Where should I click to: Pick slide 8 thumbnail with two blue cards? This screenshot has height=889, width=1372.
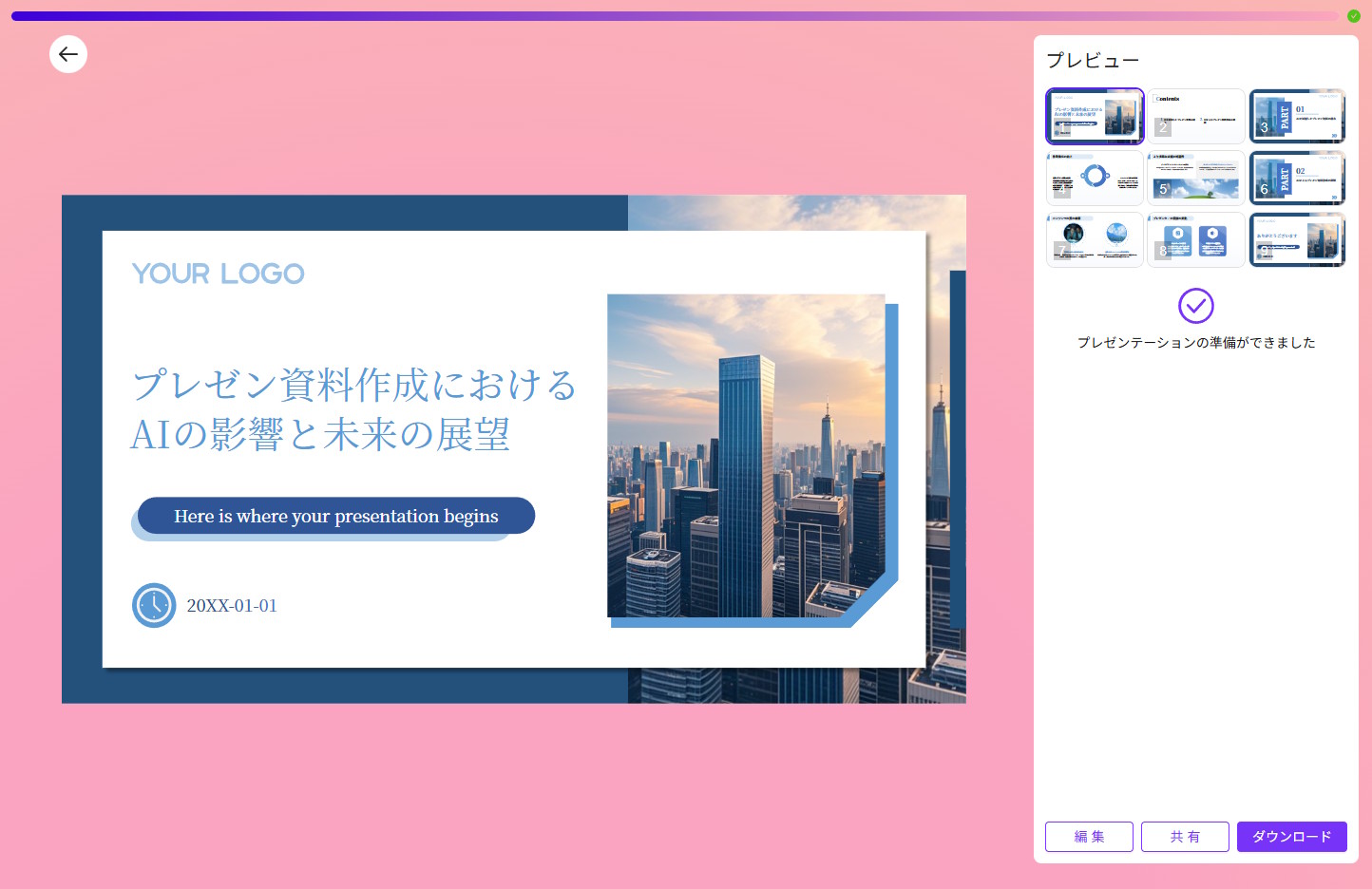click(x=1195, y=239)
